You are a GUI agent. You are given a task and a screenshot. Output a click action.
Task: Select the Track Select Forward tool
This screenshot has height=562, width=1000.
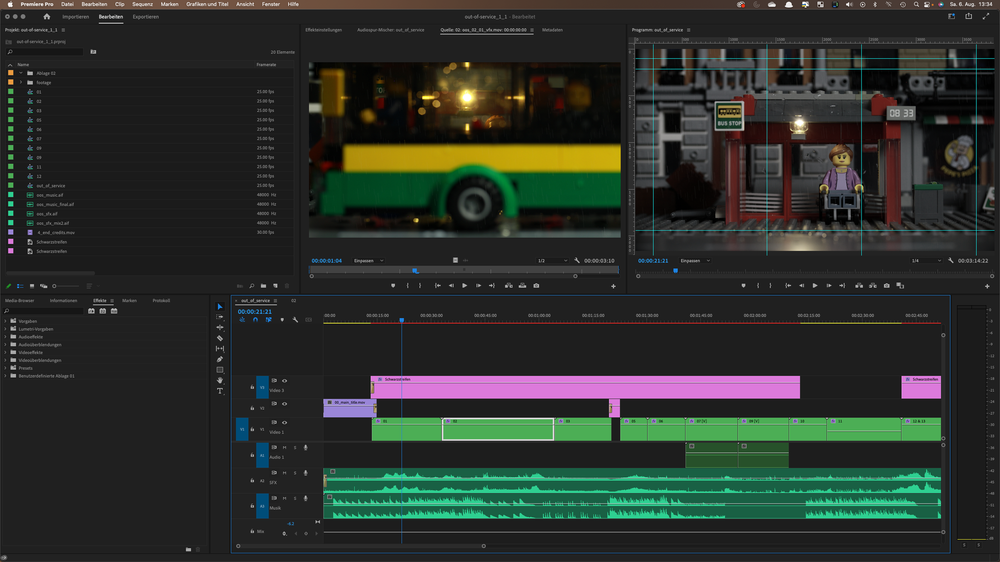click(220, 317)
